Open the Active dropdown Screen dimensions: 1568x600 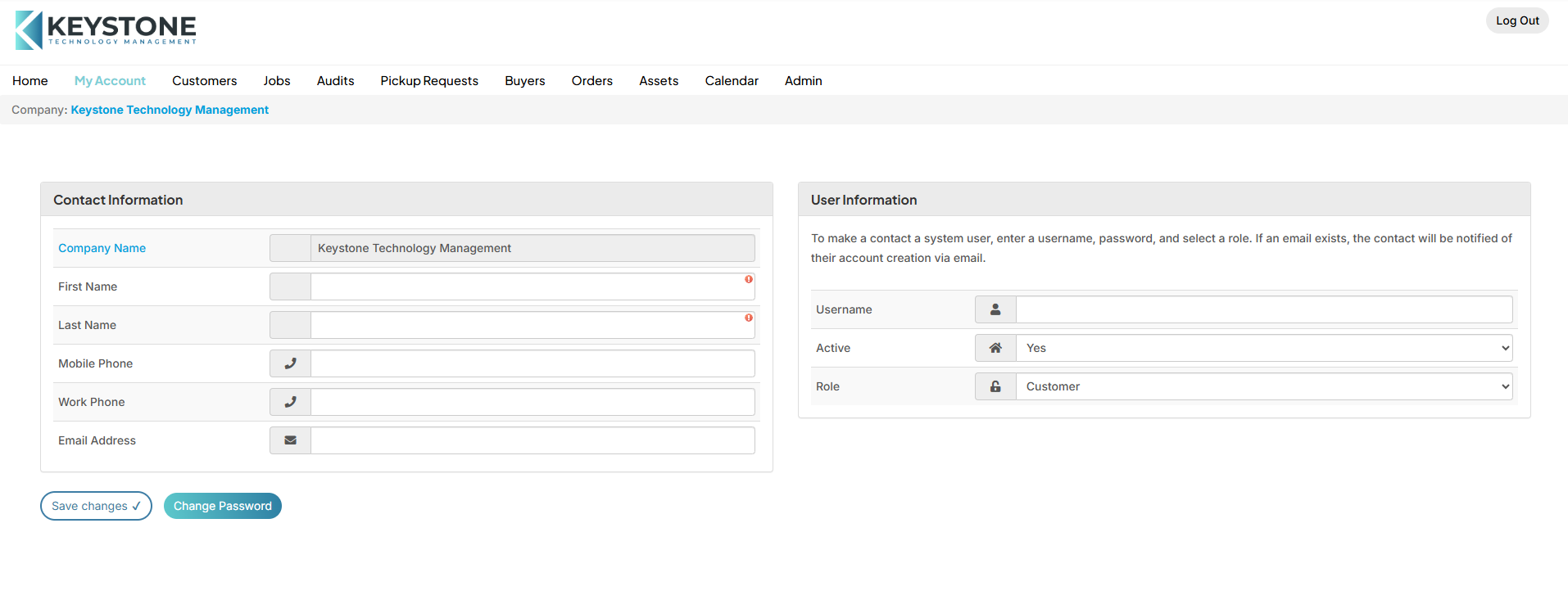pyautogui.click(x=1263, y=348)
